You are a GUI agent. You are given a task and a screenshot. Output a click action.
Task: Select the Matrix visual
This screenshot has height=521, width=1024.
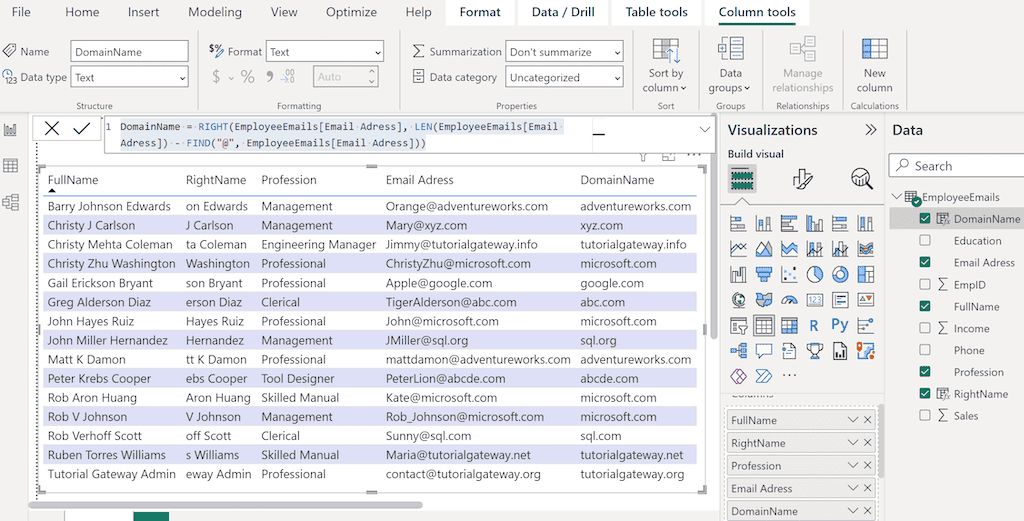coord(789,325)
